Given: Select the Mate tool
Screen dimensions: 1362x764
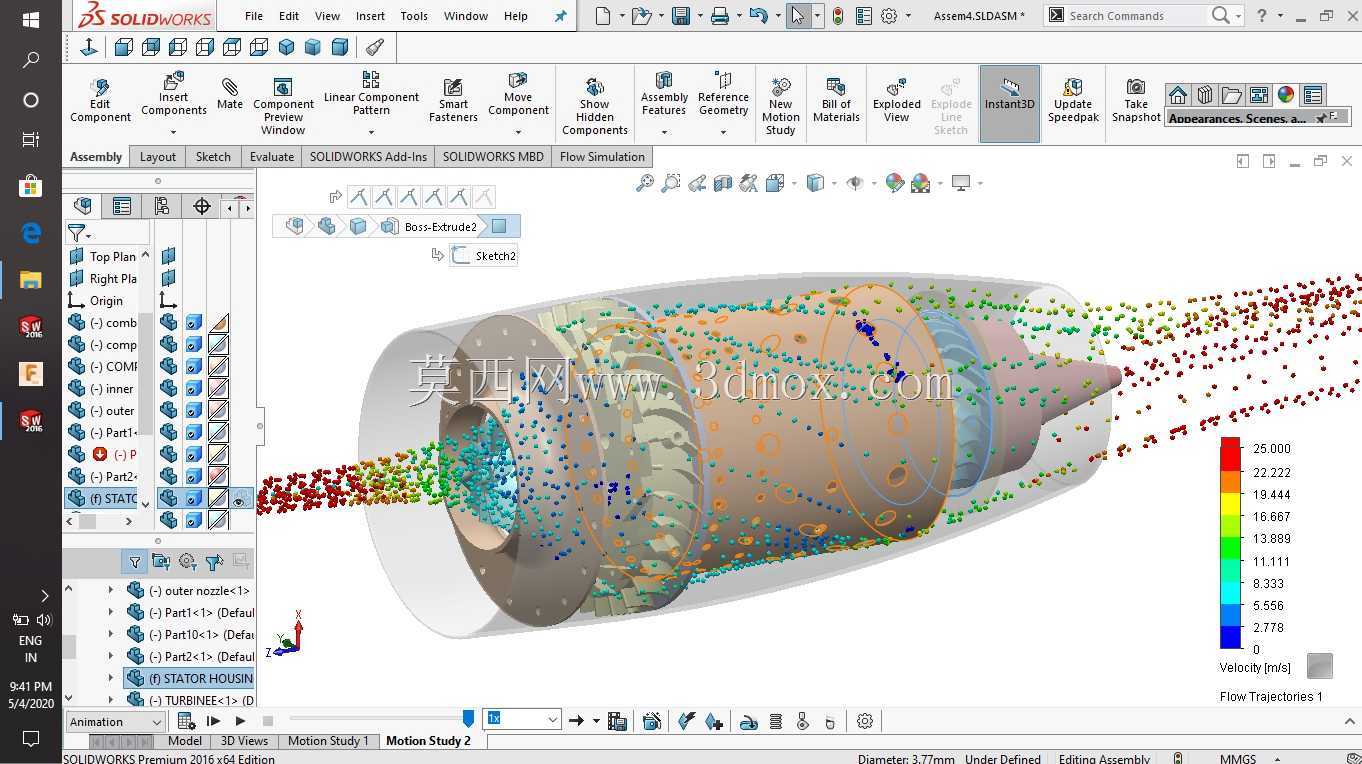Looking at the screenshot, I should click(230, 94).
